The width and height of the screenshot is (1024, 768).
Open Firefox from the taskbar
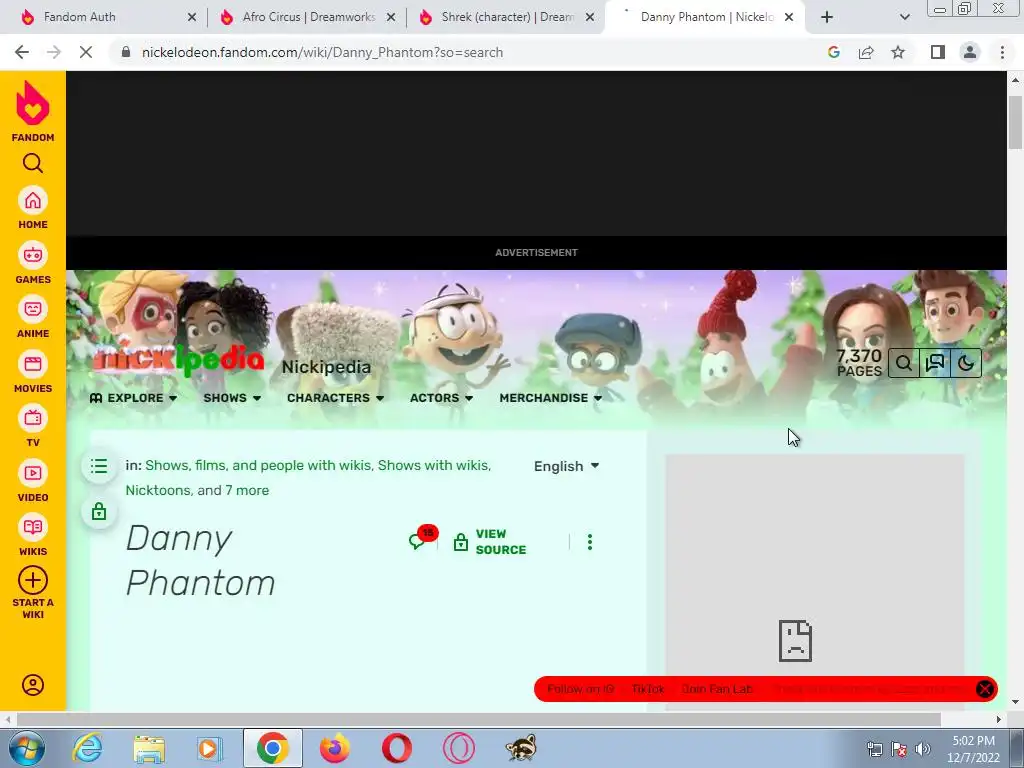click(334, 748)
